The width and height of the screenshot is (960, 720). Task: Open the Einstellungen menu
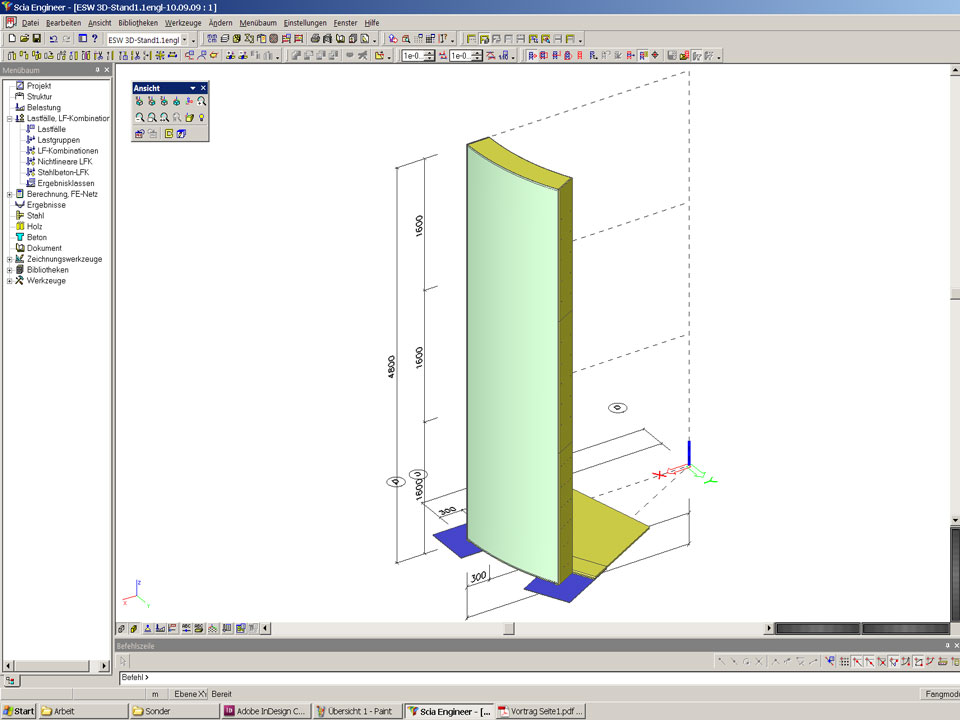point(305,22)
